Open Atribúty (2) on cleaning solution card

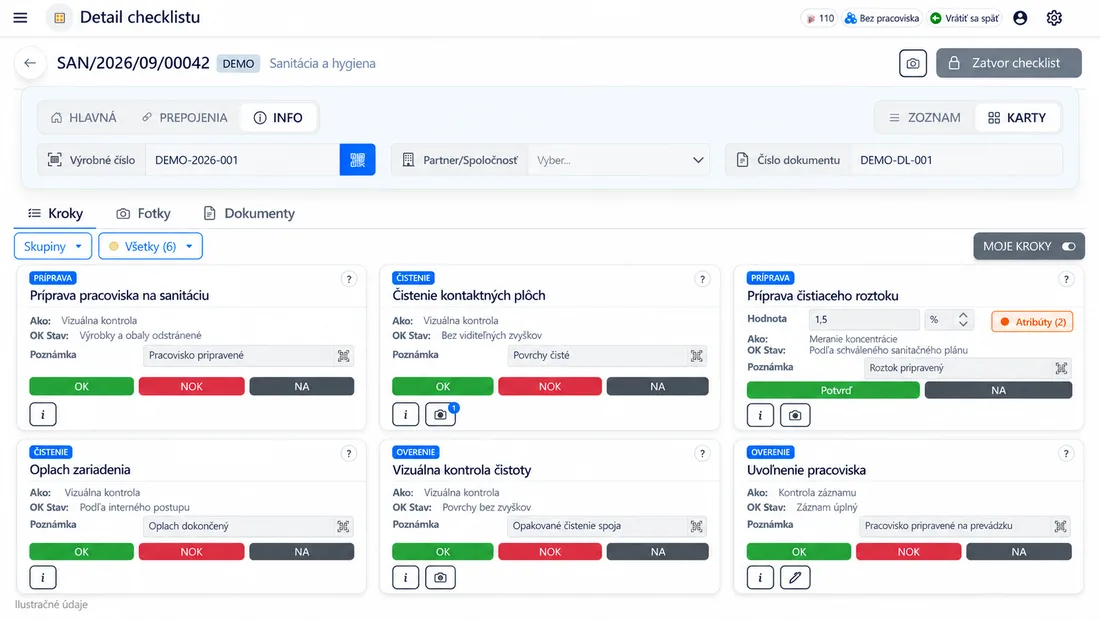tap(1032, 322)
